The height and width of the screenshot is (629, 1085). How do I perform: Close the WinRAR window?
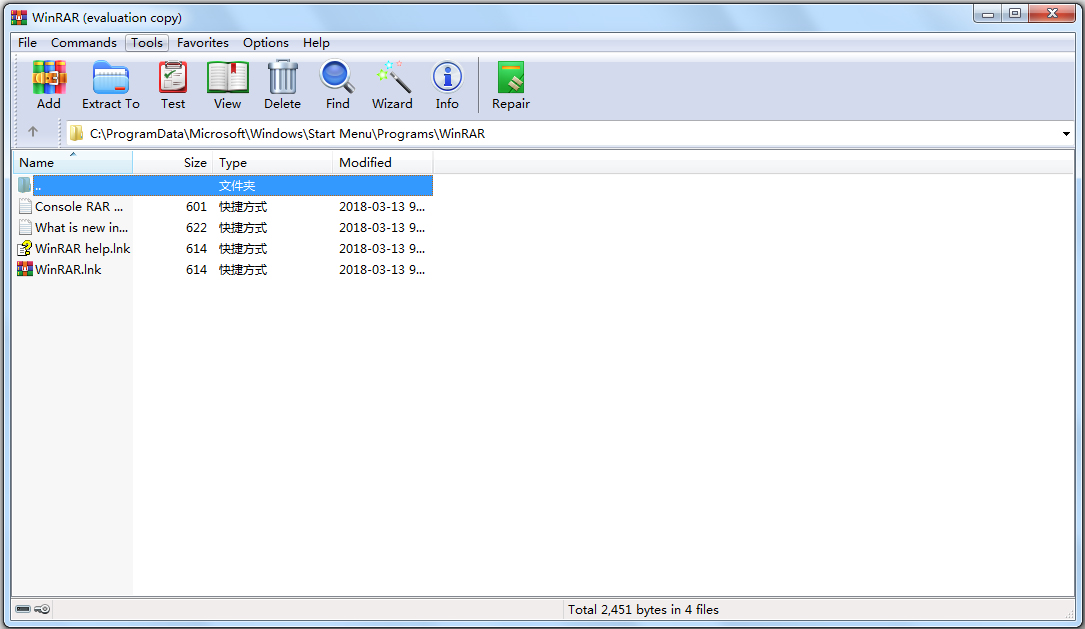[x=1052, y=13]
